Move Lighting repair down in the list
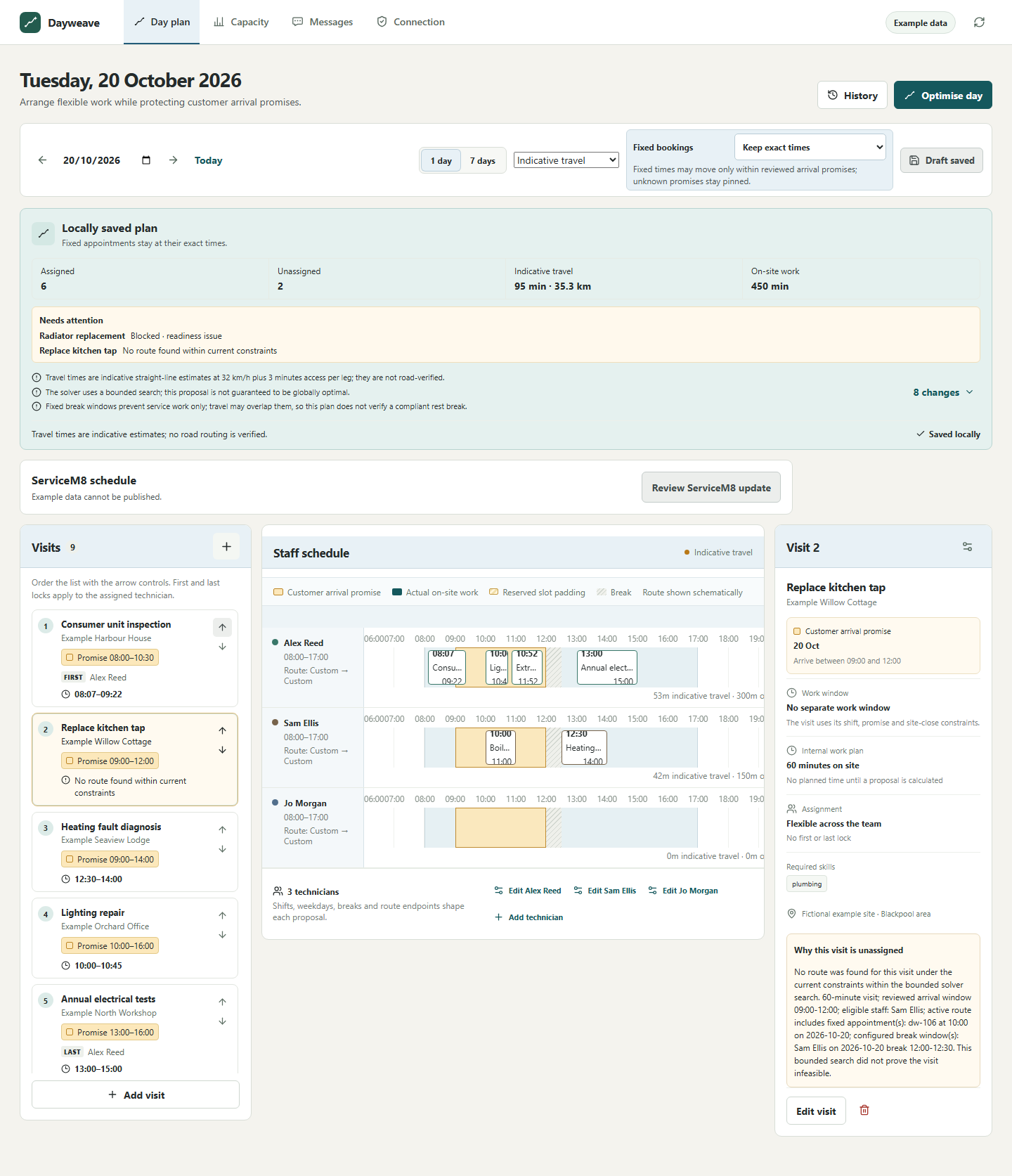1012x1176 pixels. [222, 935]
